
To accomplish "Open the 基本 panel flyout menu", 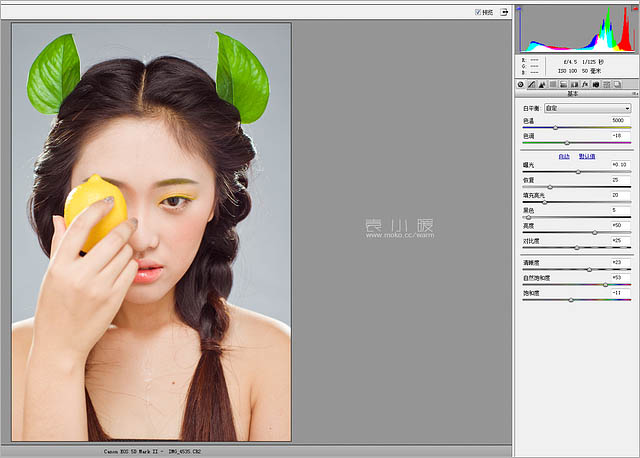I will 634,93.
